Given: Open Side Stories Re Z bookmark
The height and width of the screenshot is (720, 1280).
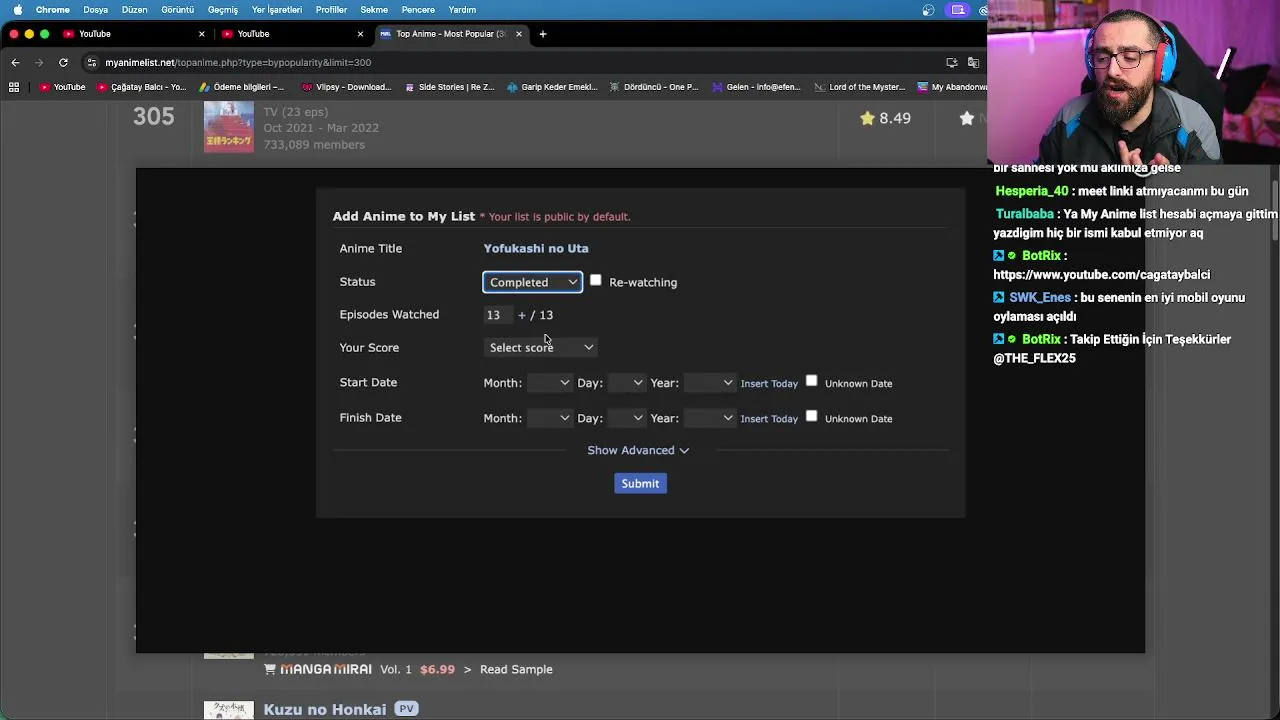Looking at the screenshot, I should [x=449, y=87].
